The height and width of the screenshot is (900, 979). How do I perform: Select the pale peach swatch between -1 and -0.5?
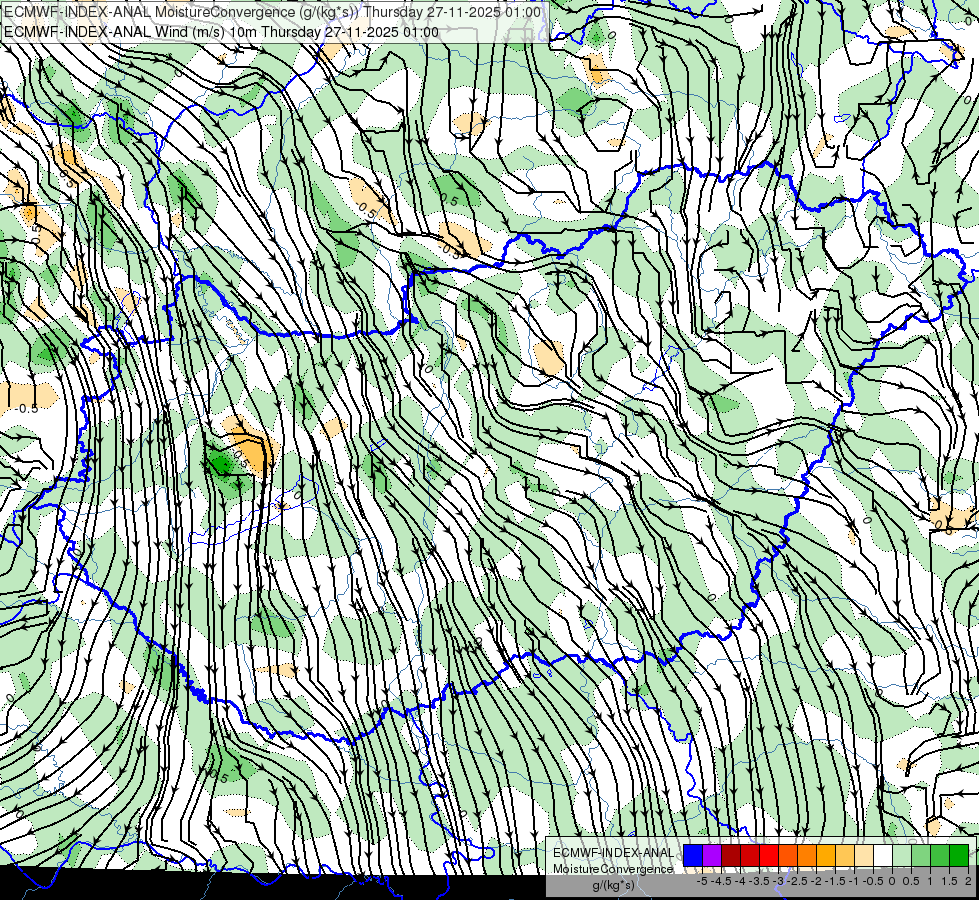(864, 856)
